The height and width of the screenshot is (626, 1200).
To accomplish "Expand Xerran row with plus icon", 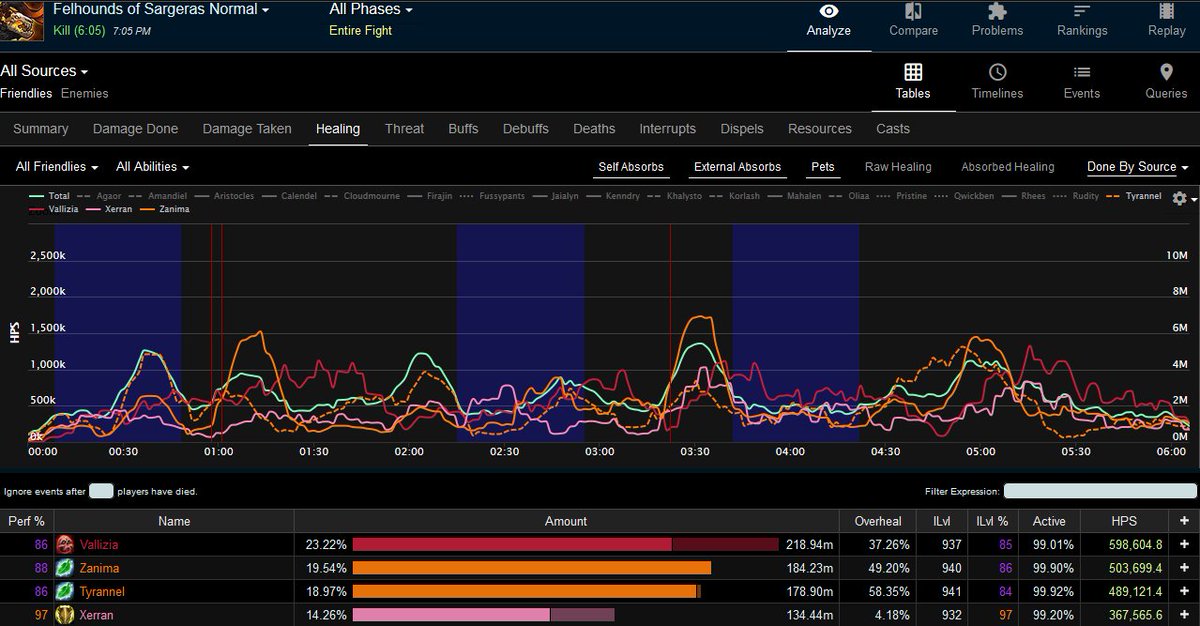I will point(1184,615).
